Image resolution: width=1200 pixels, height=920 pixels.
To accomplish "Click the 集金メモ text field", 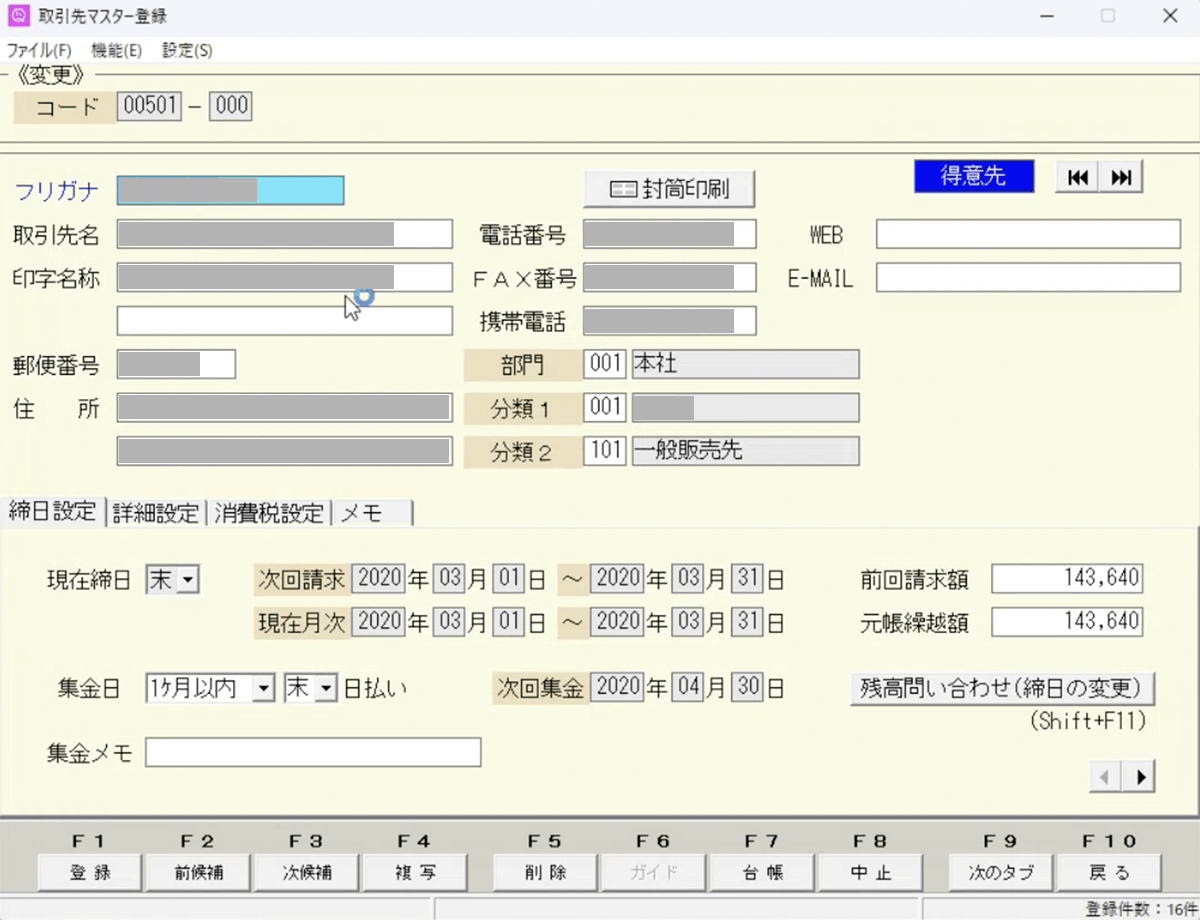I will 313,753.
